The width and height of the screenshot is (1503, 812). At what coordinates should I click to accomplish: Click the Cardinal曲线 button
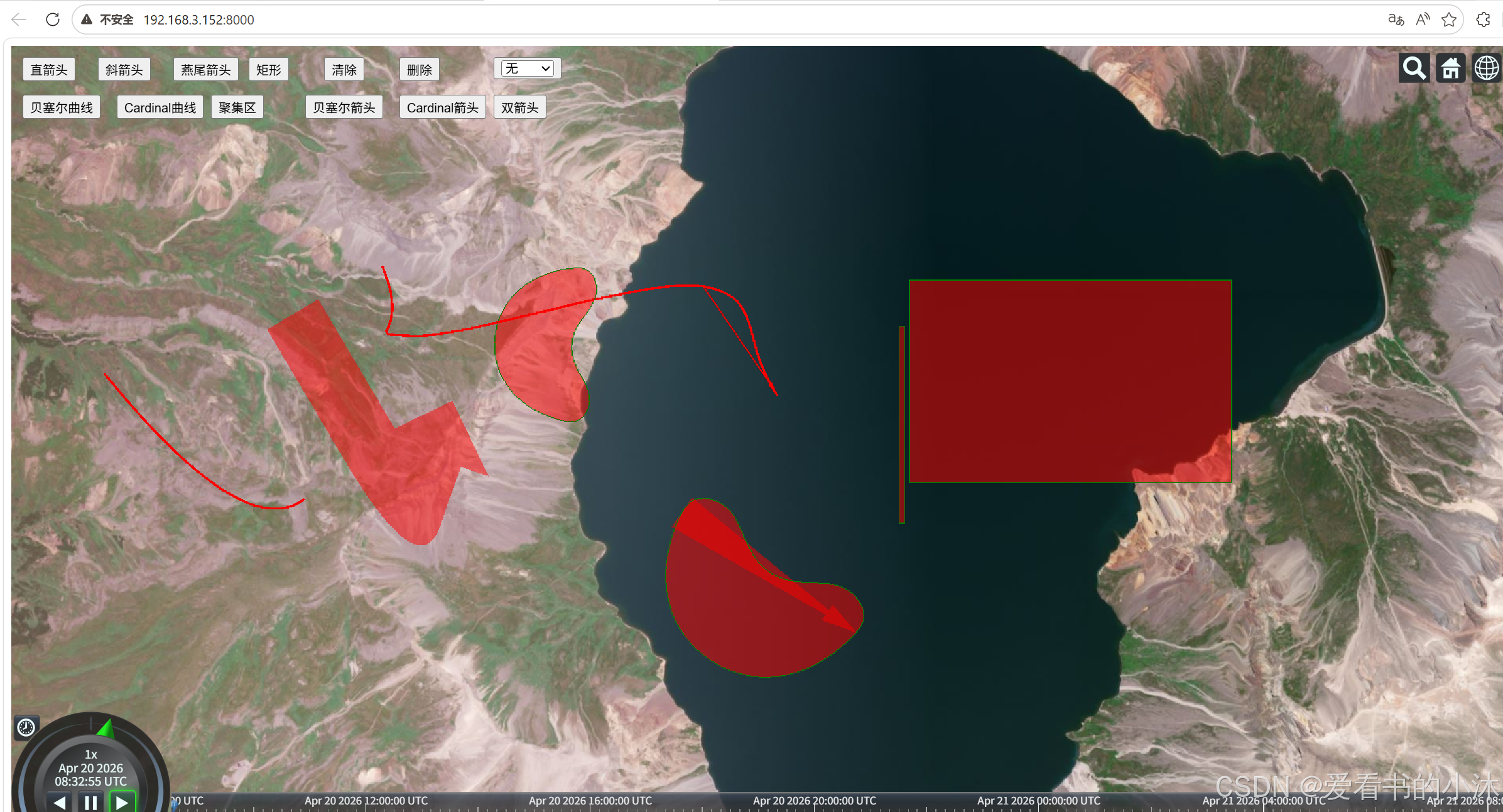click(x=160, y=107)
